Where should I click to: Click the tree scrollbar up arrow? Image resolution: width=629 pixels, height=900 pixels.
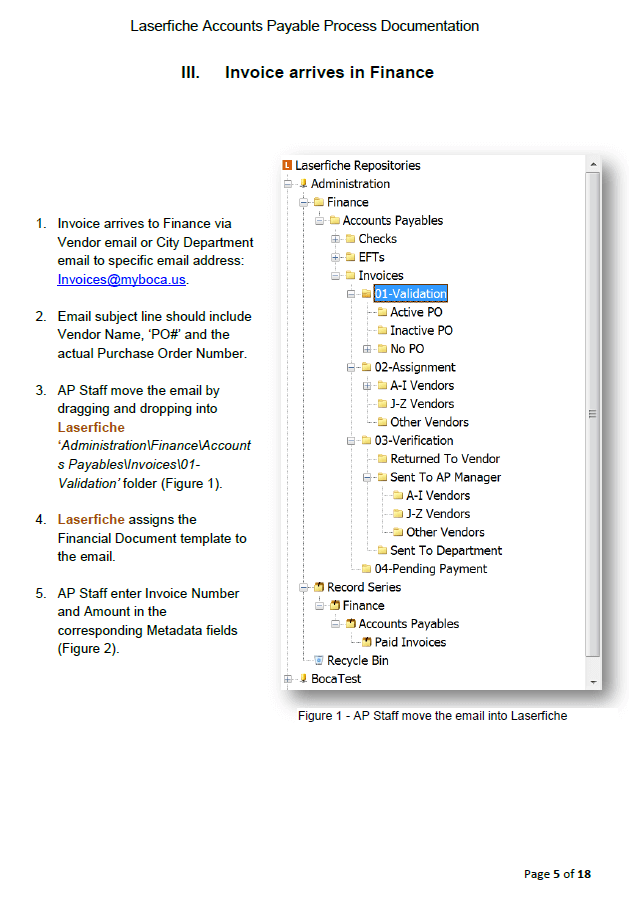click(x=593, y=165)
